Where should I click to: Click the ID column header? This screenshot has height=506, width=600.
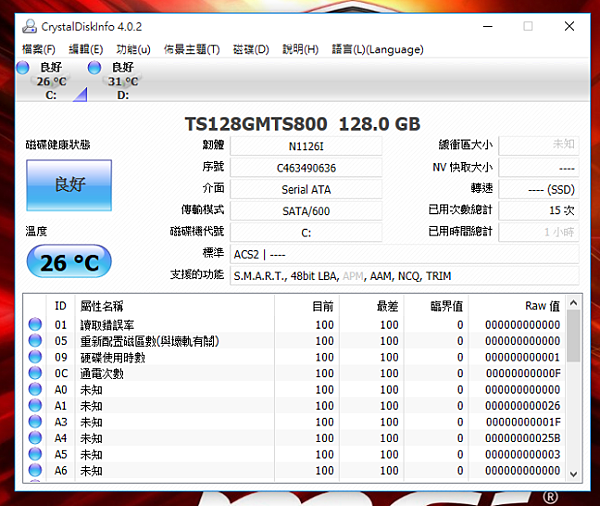pos(60,306)
